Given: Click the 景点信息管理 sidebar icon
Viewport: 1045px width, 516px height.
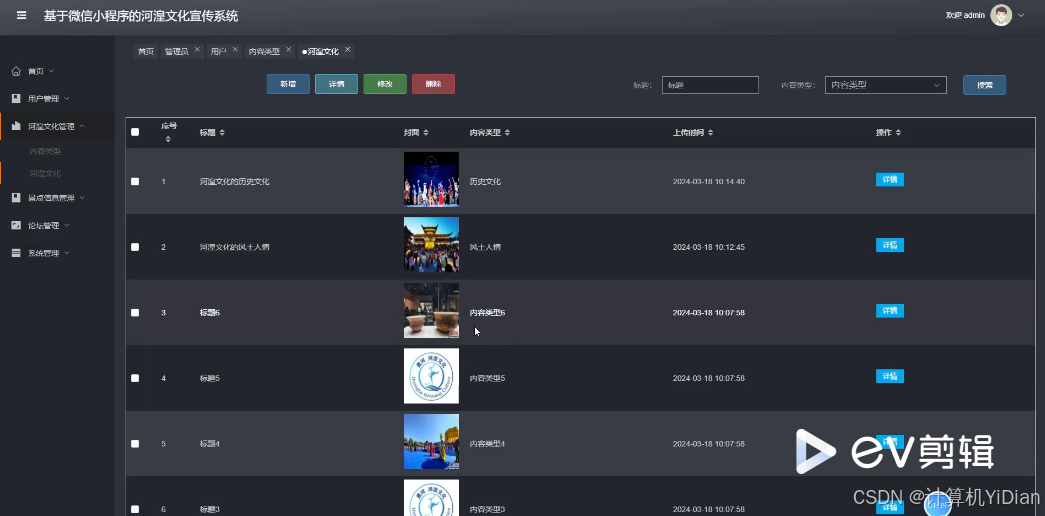Looking at the screenshot, I should (16, 198).
